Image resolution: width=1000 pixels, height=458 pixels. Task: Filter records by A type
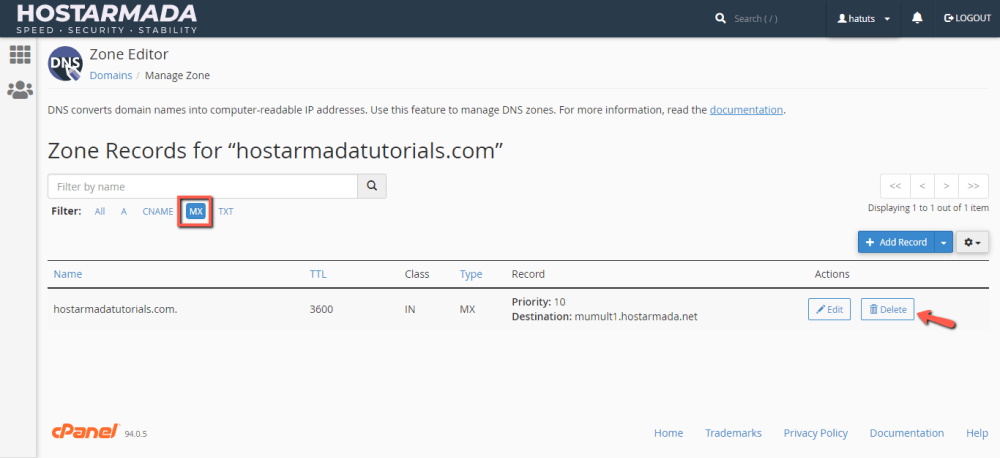pyautogui.click(x=124, y=212)
